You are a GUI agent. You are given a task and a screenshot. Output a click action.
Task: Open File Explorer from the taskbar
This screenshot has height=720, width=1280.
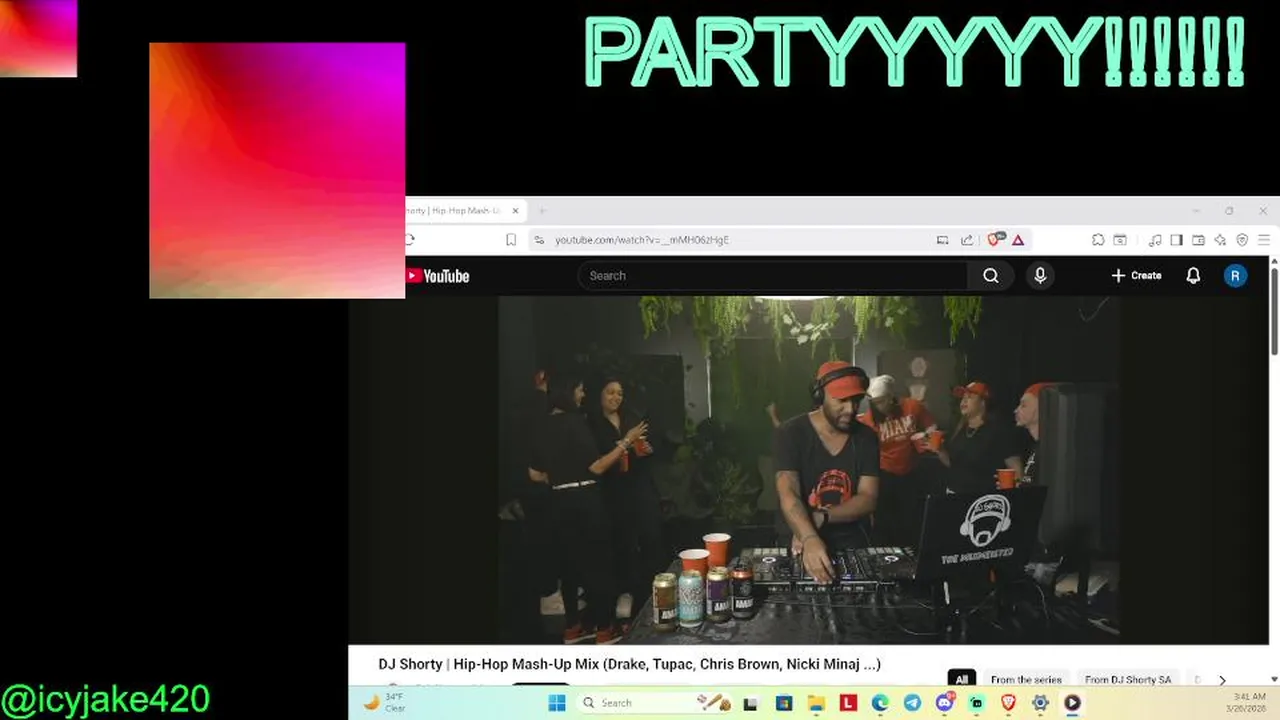pos(816,703)
